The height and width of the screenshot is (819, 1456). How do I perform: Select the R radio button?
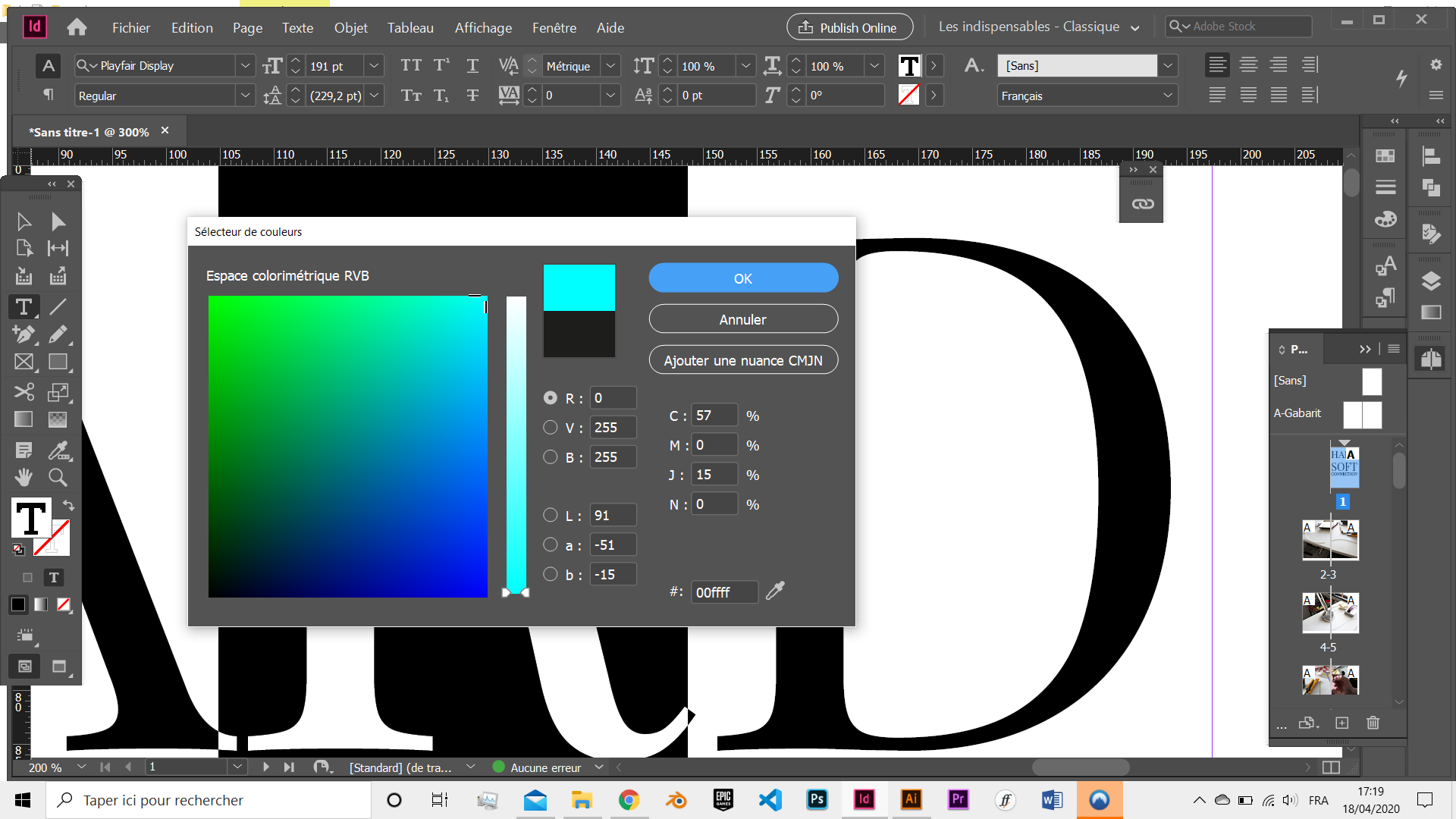coord(550,397)
